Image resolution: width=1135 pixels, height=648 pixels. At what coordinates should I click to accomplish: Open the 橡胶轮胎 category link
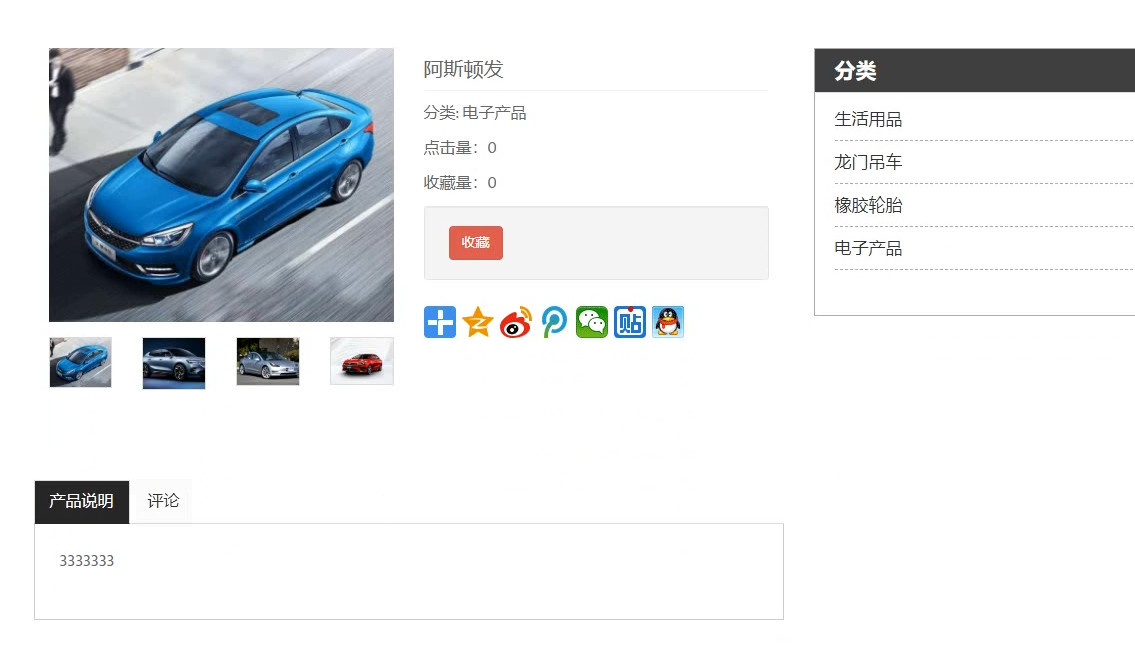868,206
